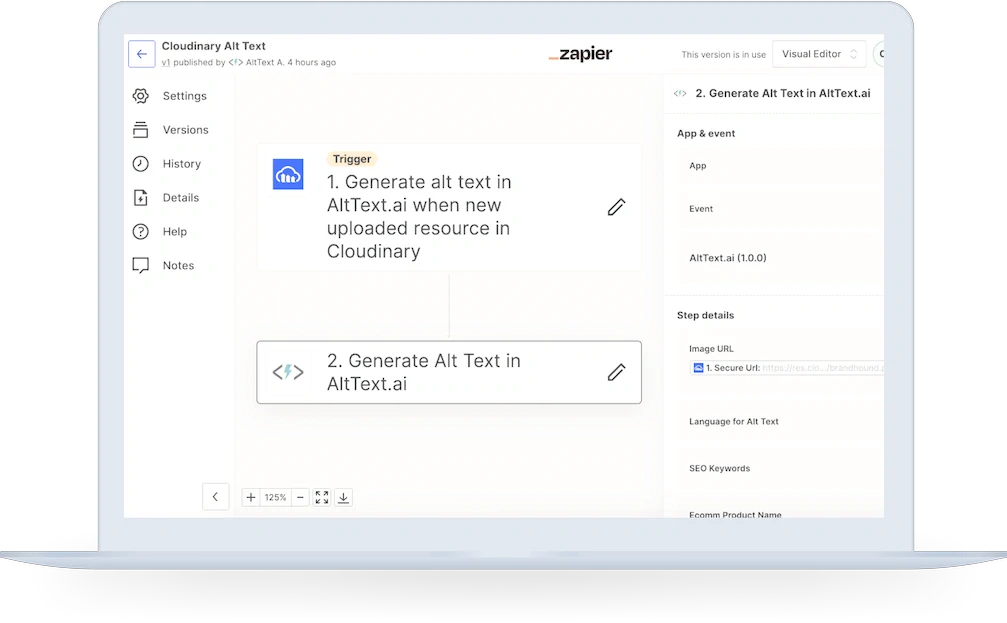This screenshot has width=1007, height=623.
Task: Click the Zapier logo
Action: (581, 54)
